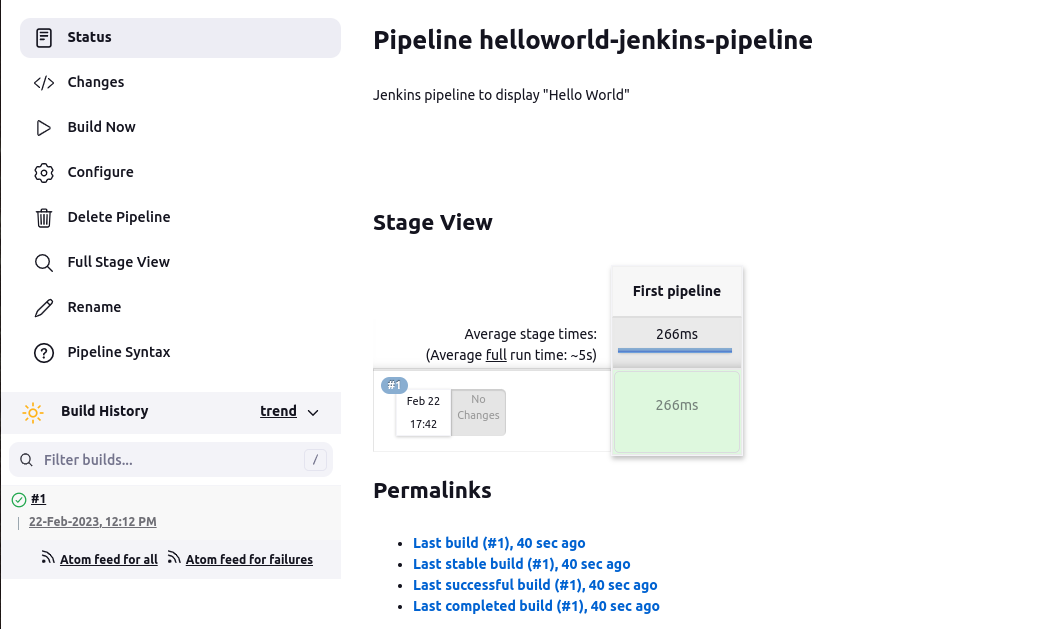Select Build Now in the sidebar
1055x629 pixels.
pyautogui.click(x=180, y=128)
